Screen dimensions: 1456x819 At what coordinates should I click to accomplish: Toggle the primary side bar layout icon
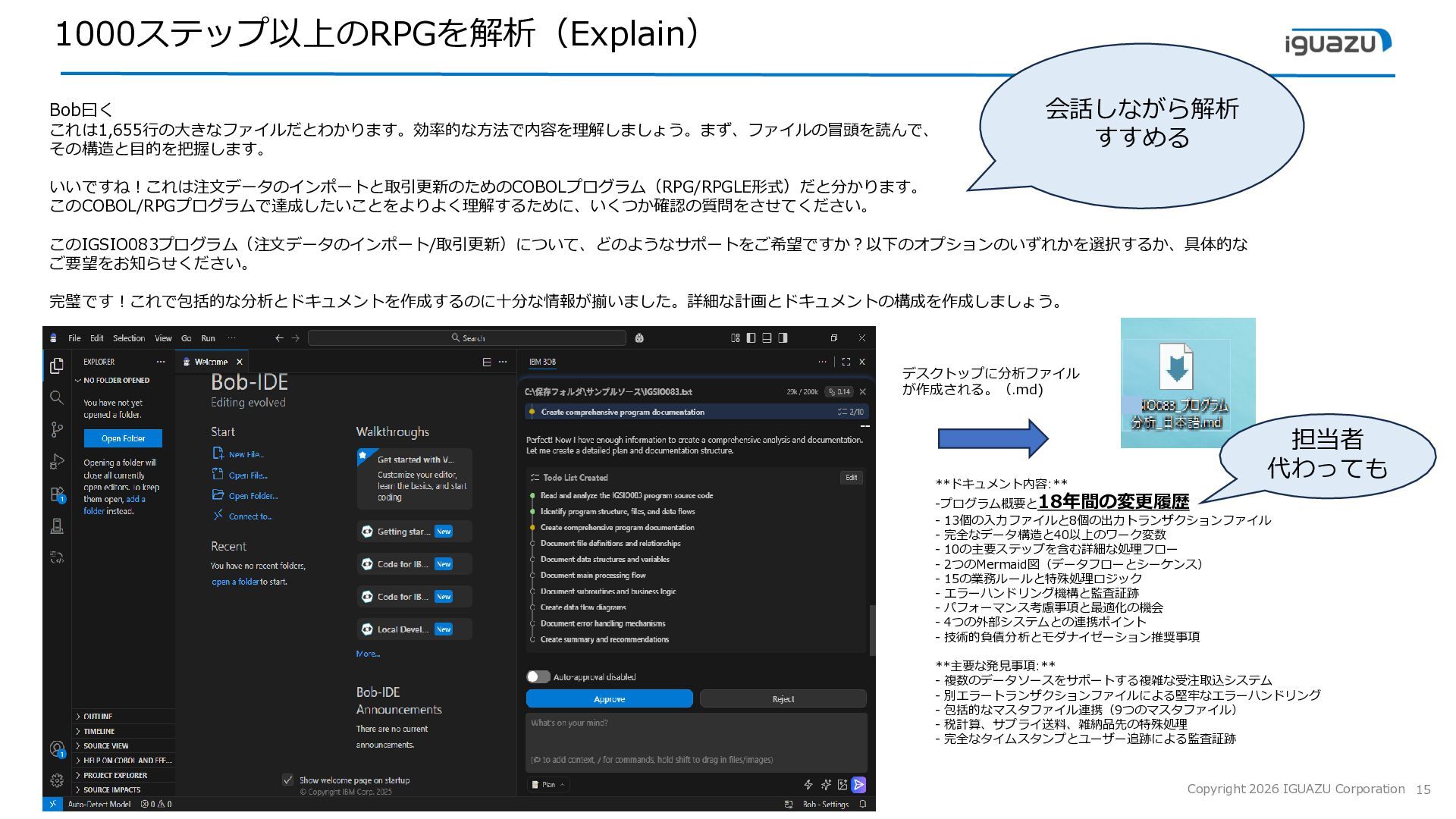coord(751,338)
